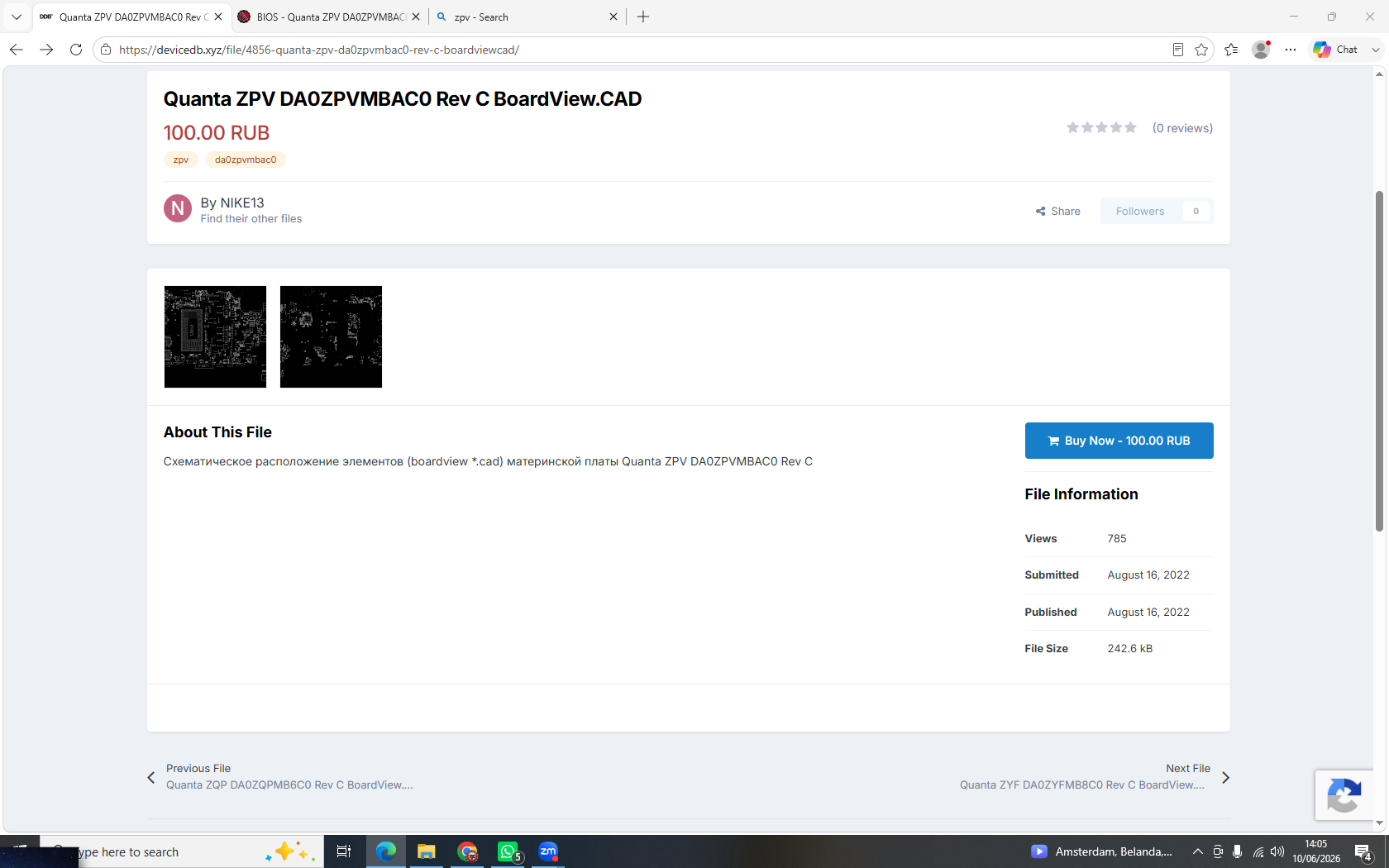Open the favorites list
1389x868 pixels.
tap(1231, 50)
